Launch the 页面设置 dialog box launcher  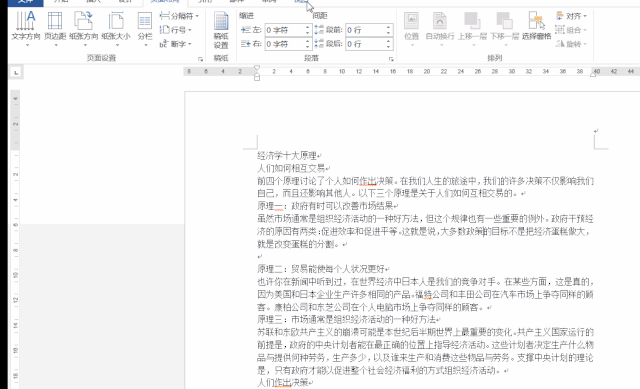tap(200, 59)
